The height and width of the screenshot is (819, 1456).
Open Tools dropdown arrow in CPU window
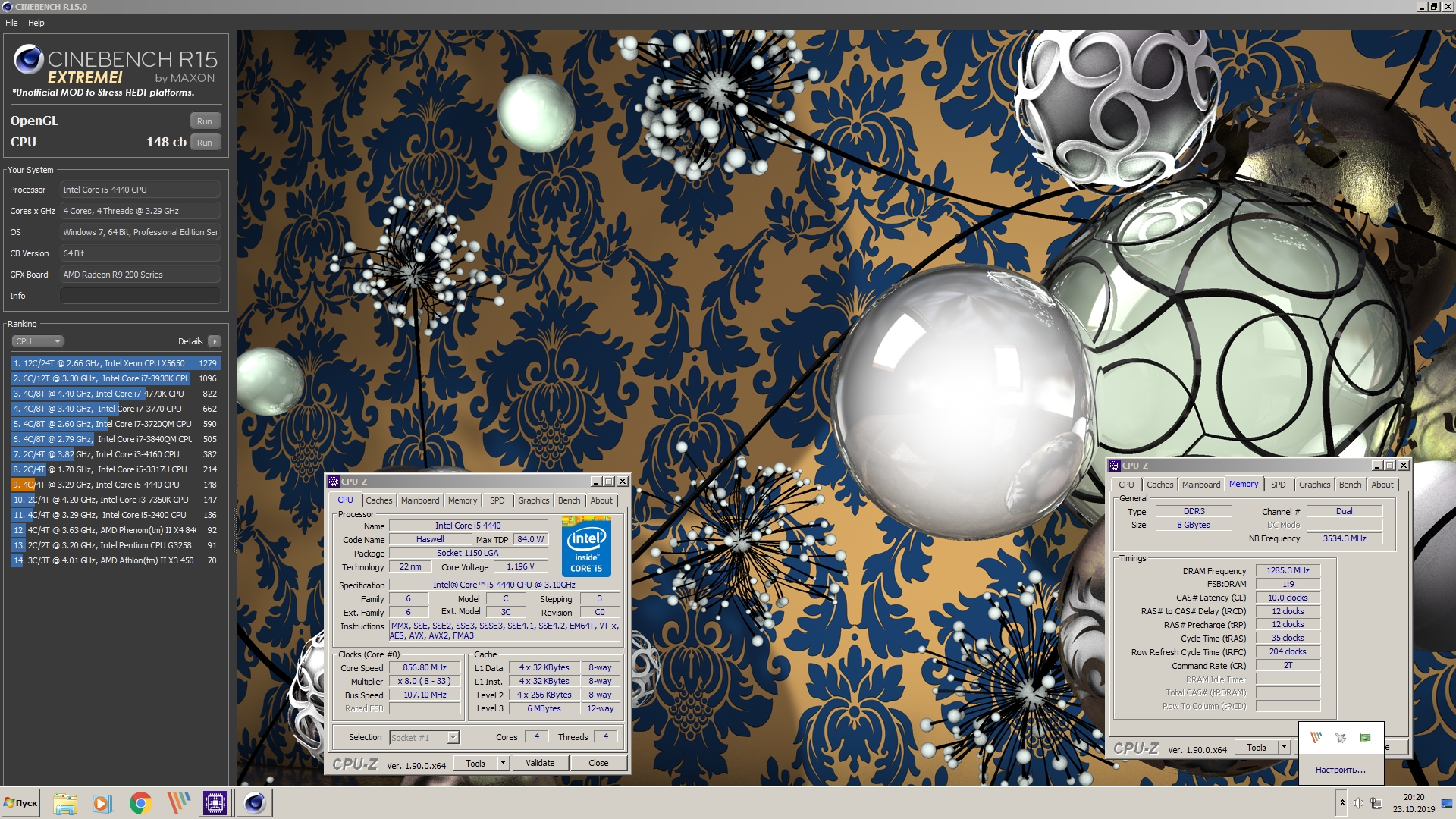tap(503, 764)
